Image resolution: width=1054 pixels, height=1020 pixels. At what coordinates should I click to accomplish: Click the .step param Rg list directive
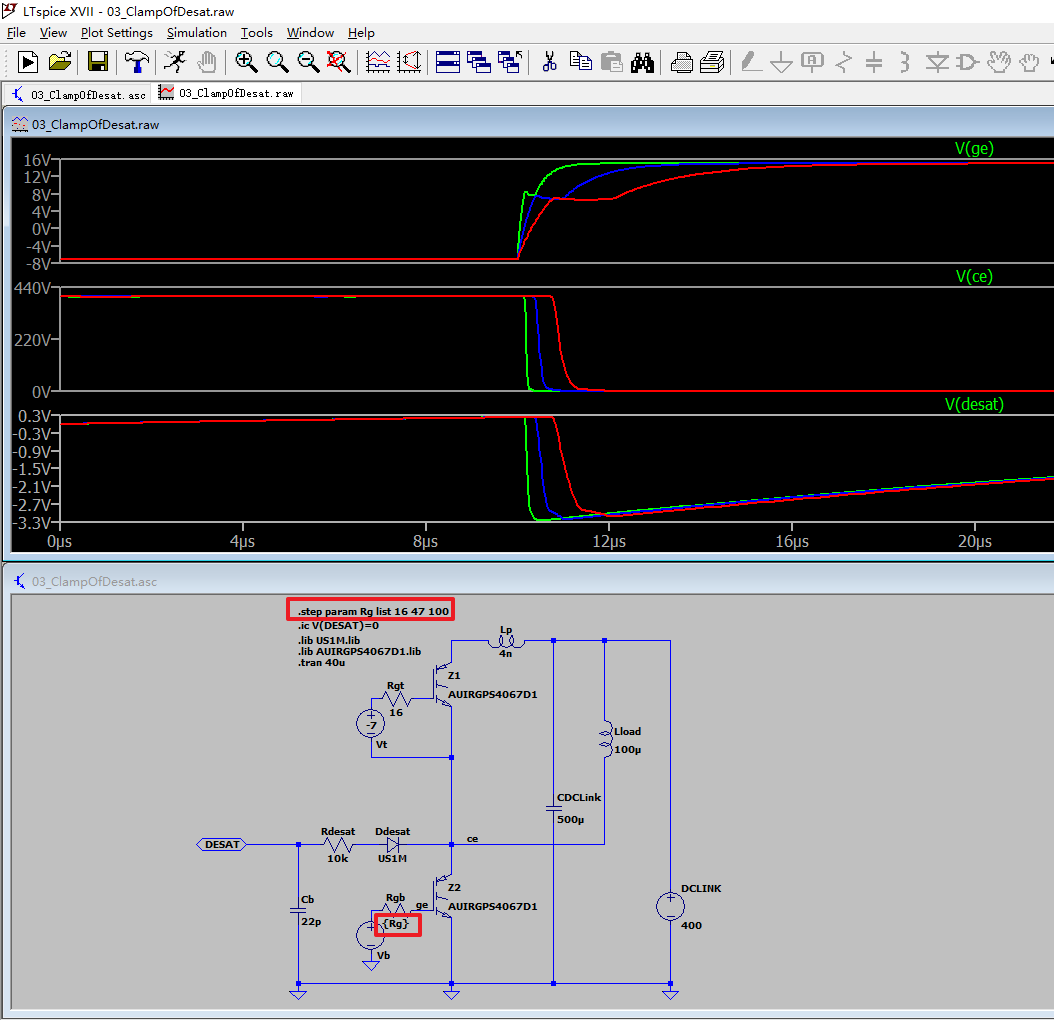[x=373, y=611]
